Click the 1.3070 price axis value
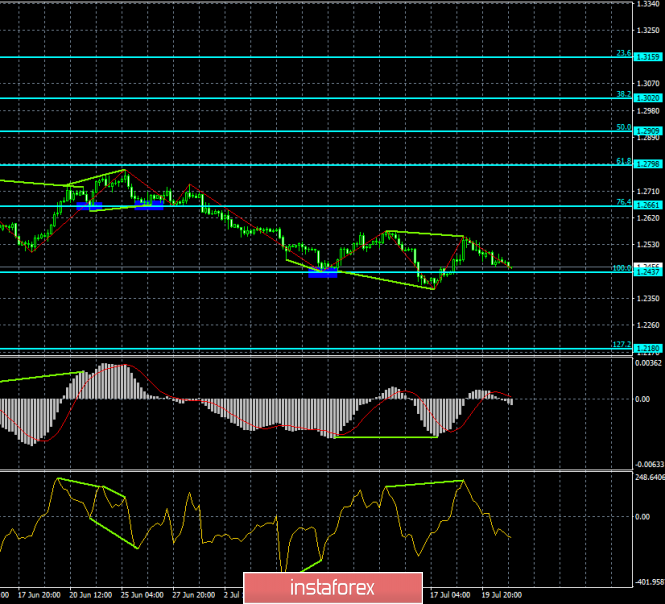 pos(648,84)
